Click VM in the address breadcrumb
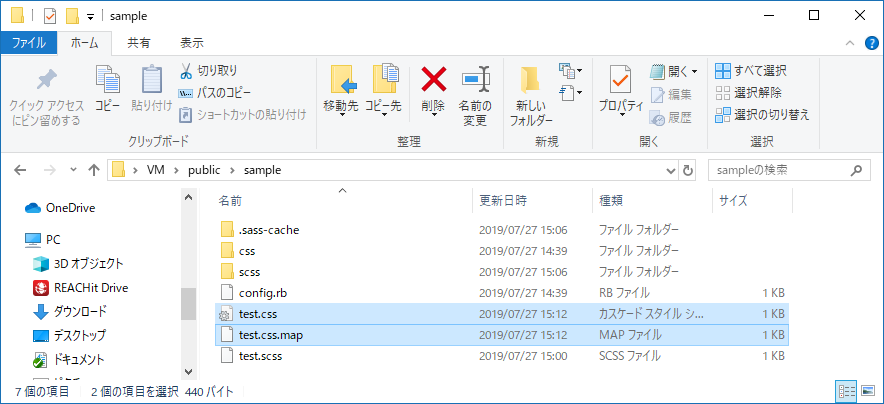Image resolution: width=884 pixels, height=404 pixels. coord(156,170)
